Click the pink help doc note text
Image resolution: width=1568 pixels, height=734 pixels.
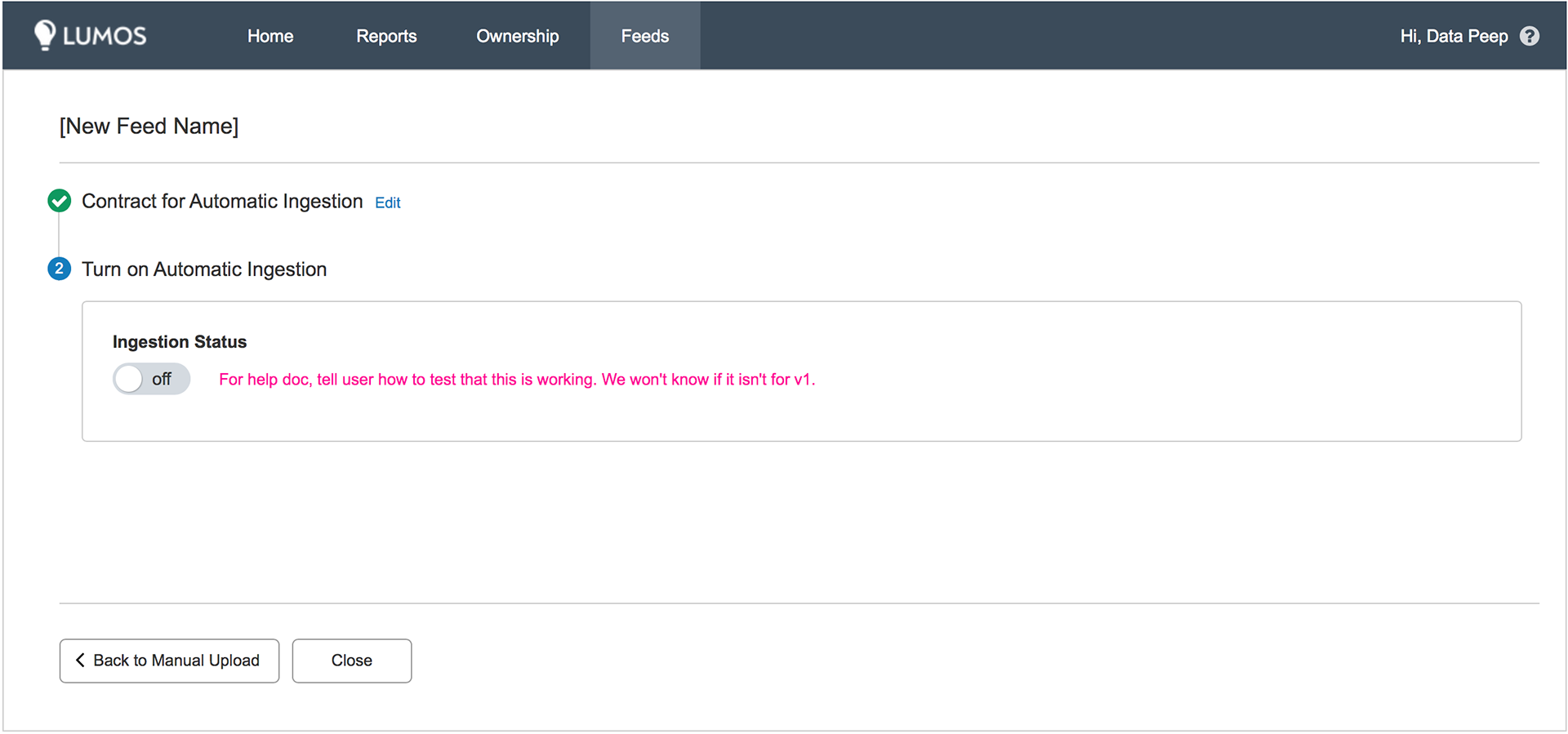pos(517,380)
